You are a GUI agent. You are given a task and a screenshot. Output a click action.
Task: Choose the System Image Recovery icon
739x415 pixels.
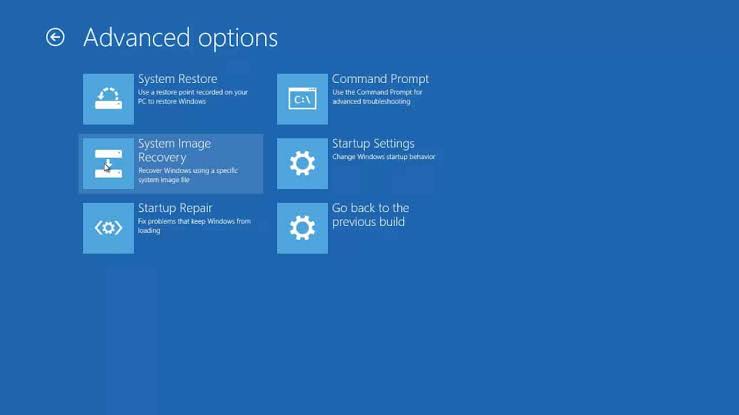[108, 163]
